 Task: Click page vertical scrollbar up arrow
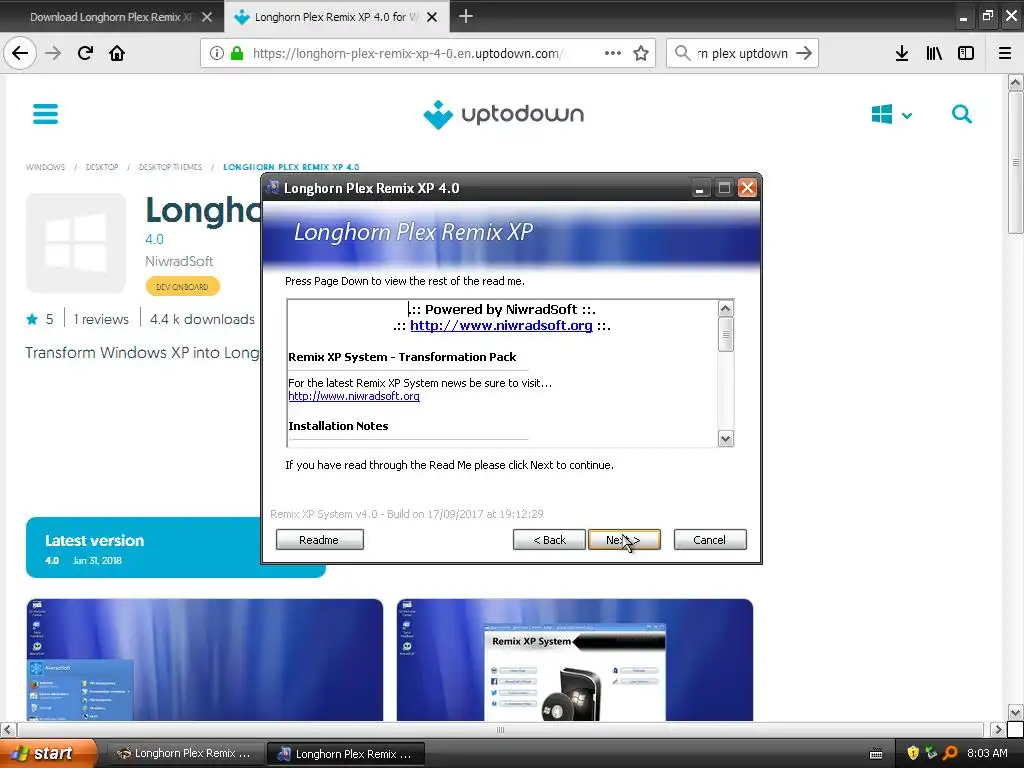click(x=1015, y=83)
